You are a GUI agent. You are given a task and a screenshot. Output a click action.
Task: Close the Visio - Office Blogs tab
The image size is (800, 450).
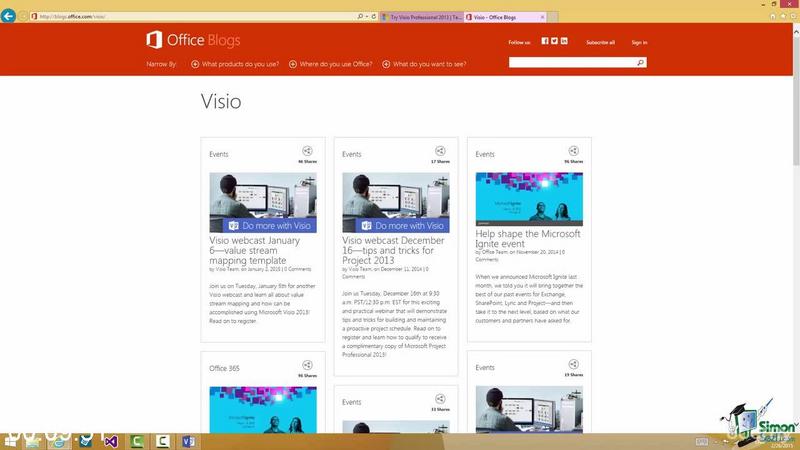(x=542, y=17)
